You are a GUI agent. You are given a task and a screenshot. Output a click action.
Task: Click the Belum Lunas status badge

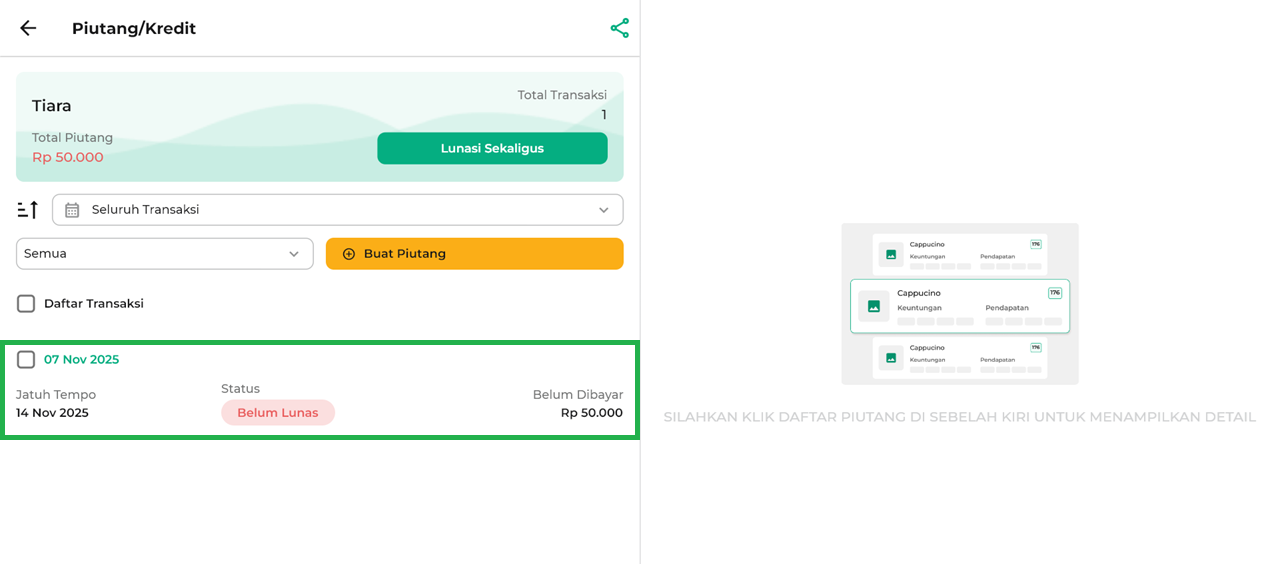277,412
